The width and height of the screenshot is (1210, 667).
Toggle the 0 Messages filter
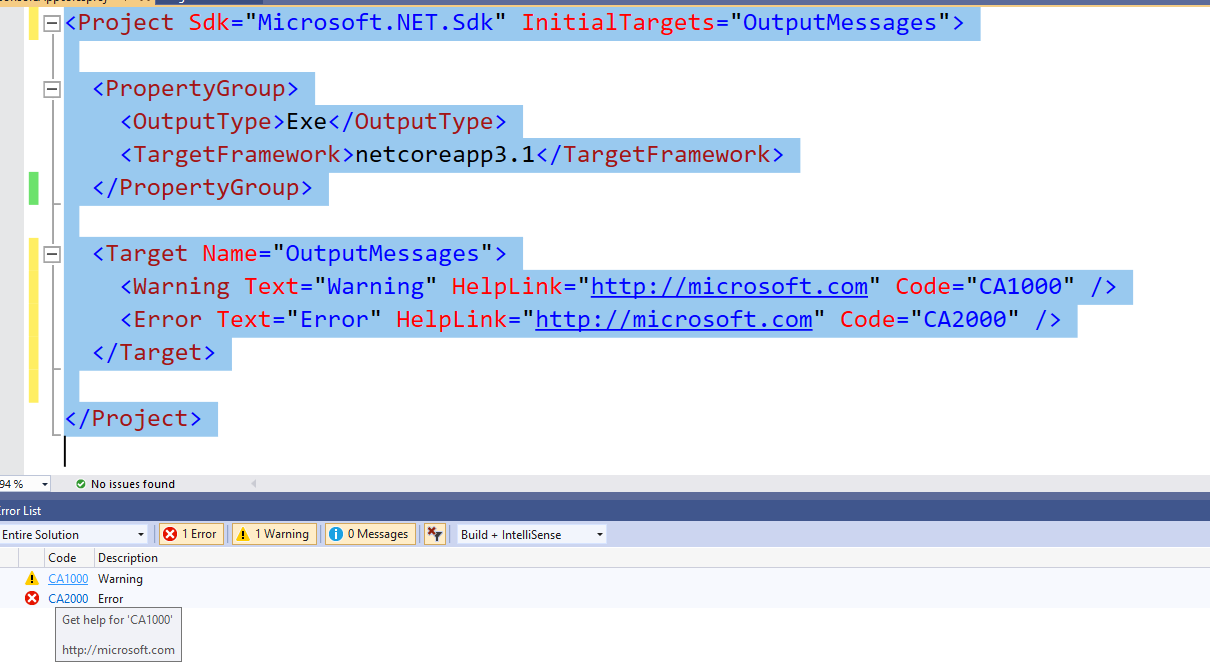pos(369,533)
